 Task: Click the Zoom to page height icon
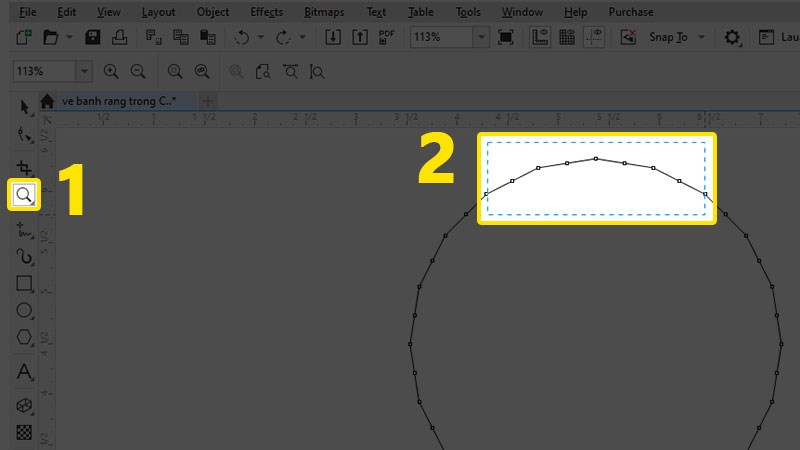click(317, 72)
